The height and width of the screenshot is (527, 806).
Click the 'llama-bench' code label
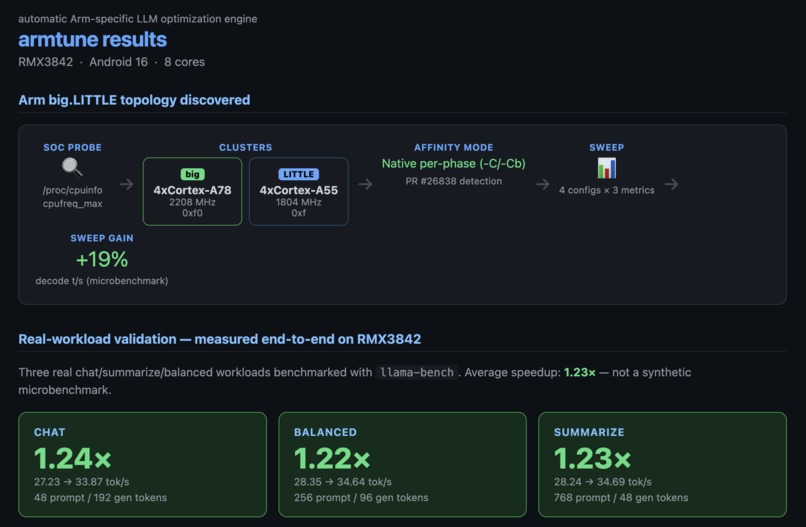[416, 372]
